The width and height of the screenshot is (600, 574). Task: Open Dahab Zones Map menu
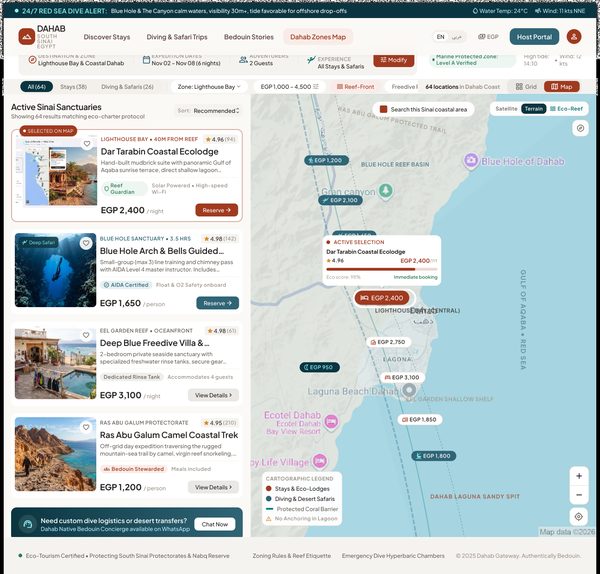(x=318, y=37)
